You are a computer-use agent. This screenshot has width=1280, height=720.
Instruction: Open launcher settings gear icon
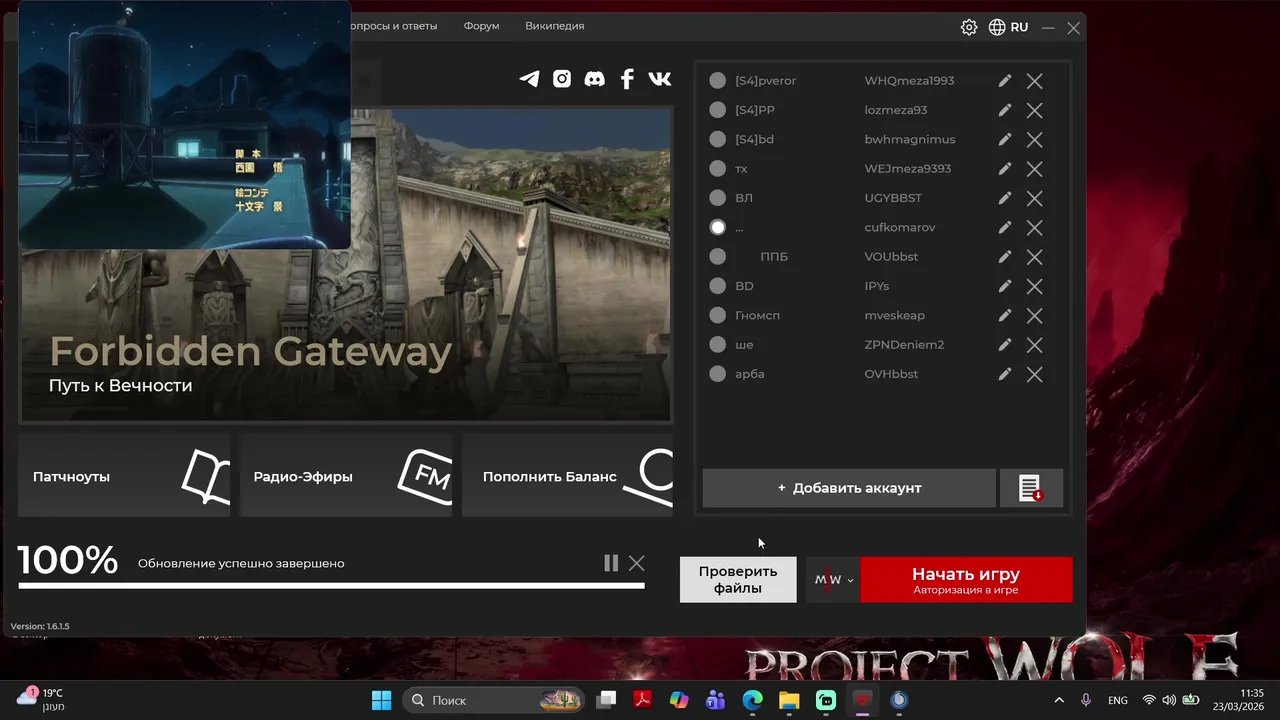(969, 27)
